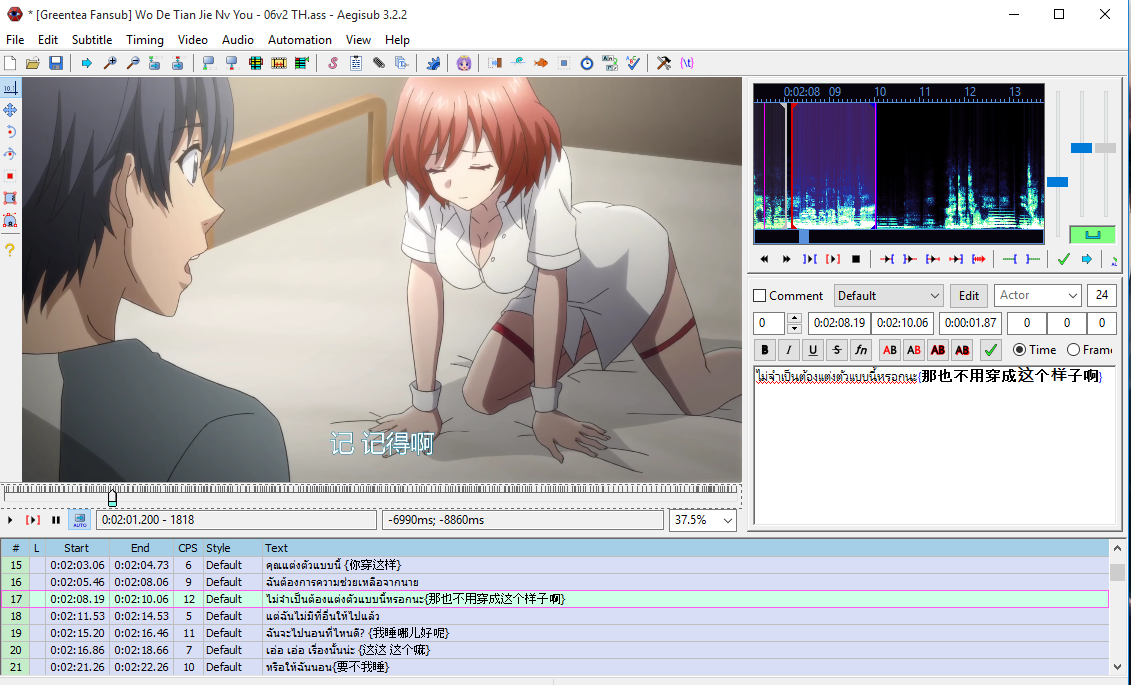Select the Rotate on XY axes tool
Viewport: 1131px width, 685px height.
[x=10, y=154]
